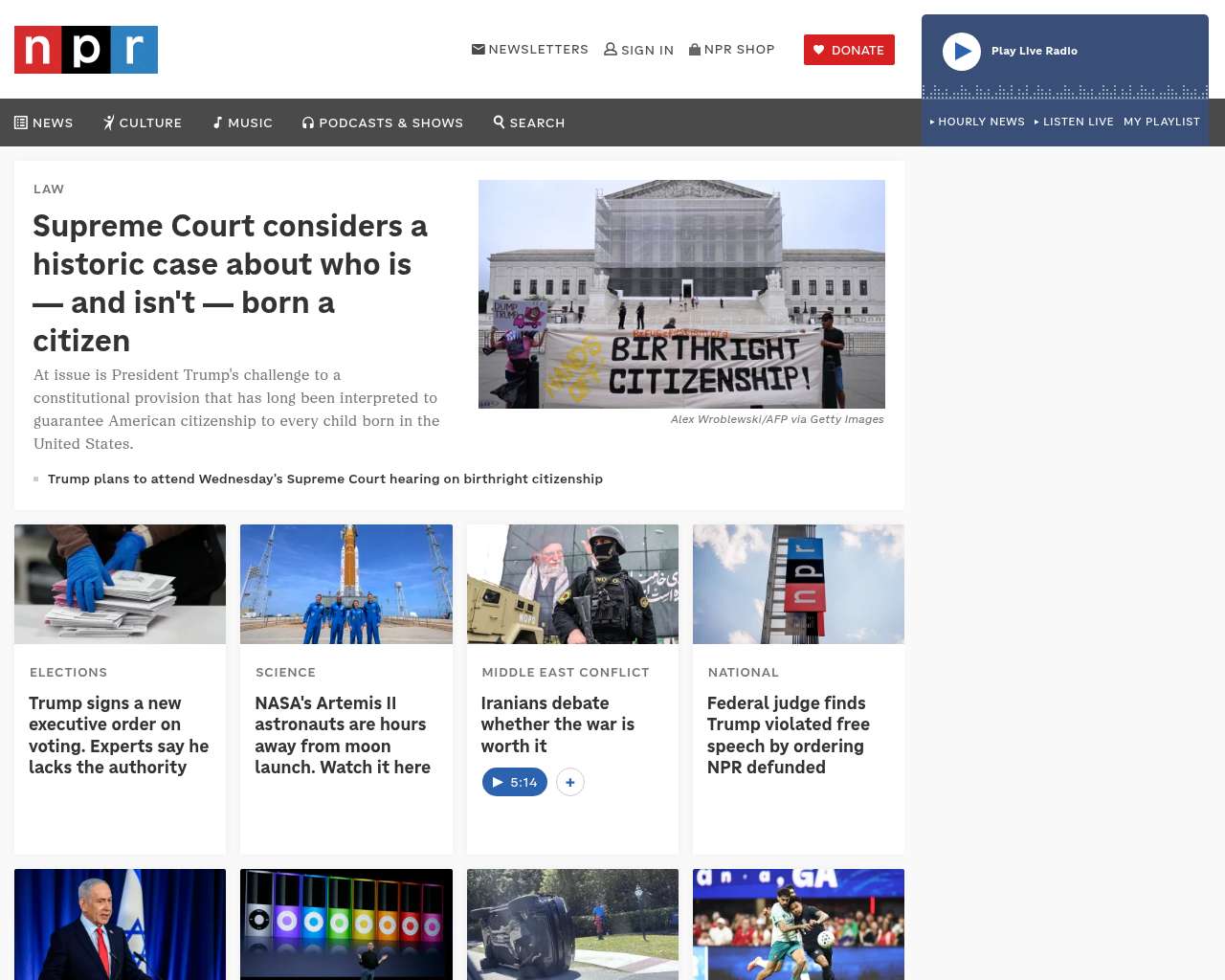Screen dimensions: 1225x980
Task: Expand the Hourly News option
Action: click(977, 122)
